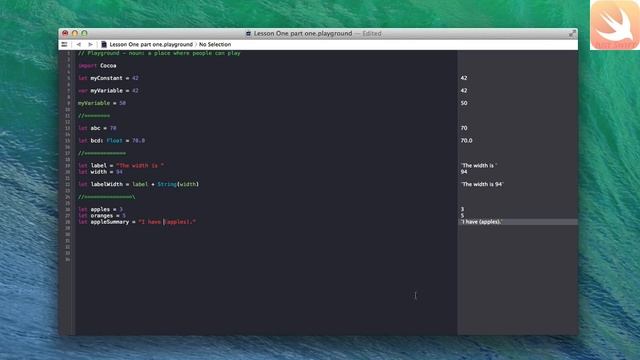Open the related items grid menu

click(64, 44)
